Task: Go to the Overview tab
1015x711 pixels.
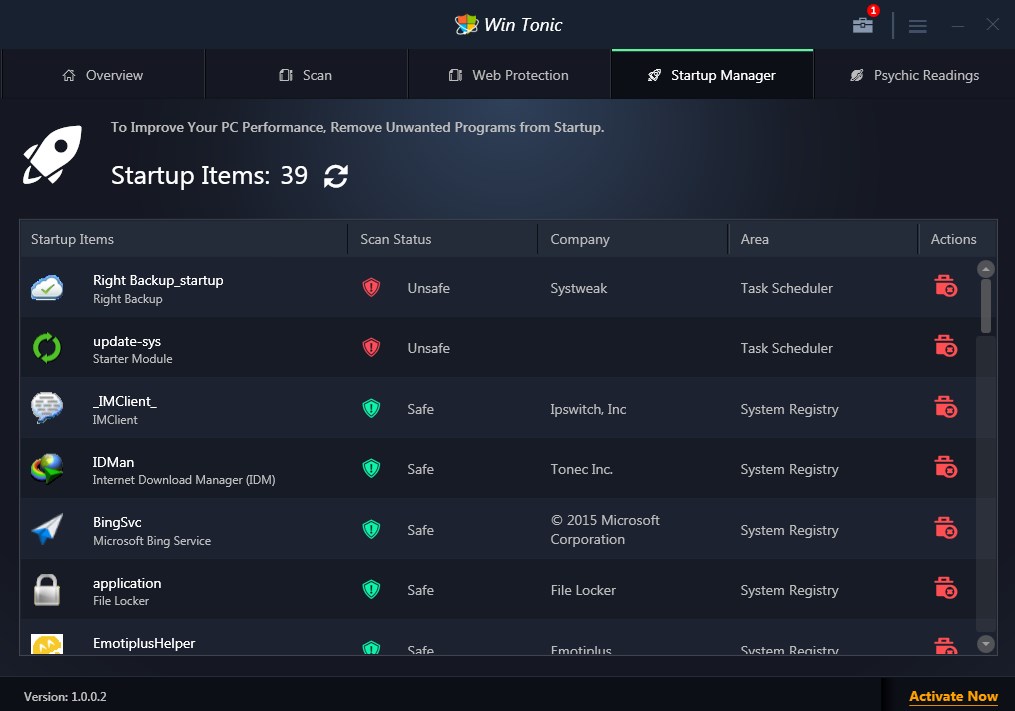Action: [103, 74]
